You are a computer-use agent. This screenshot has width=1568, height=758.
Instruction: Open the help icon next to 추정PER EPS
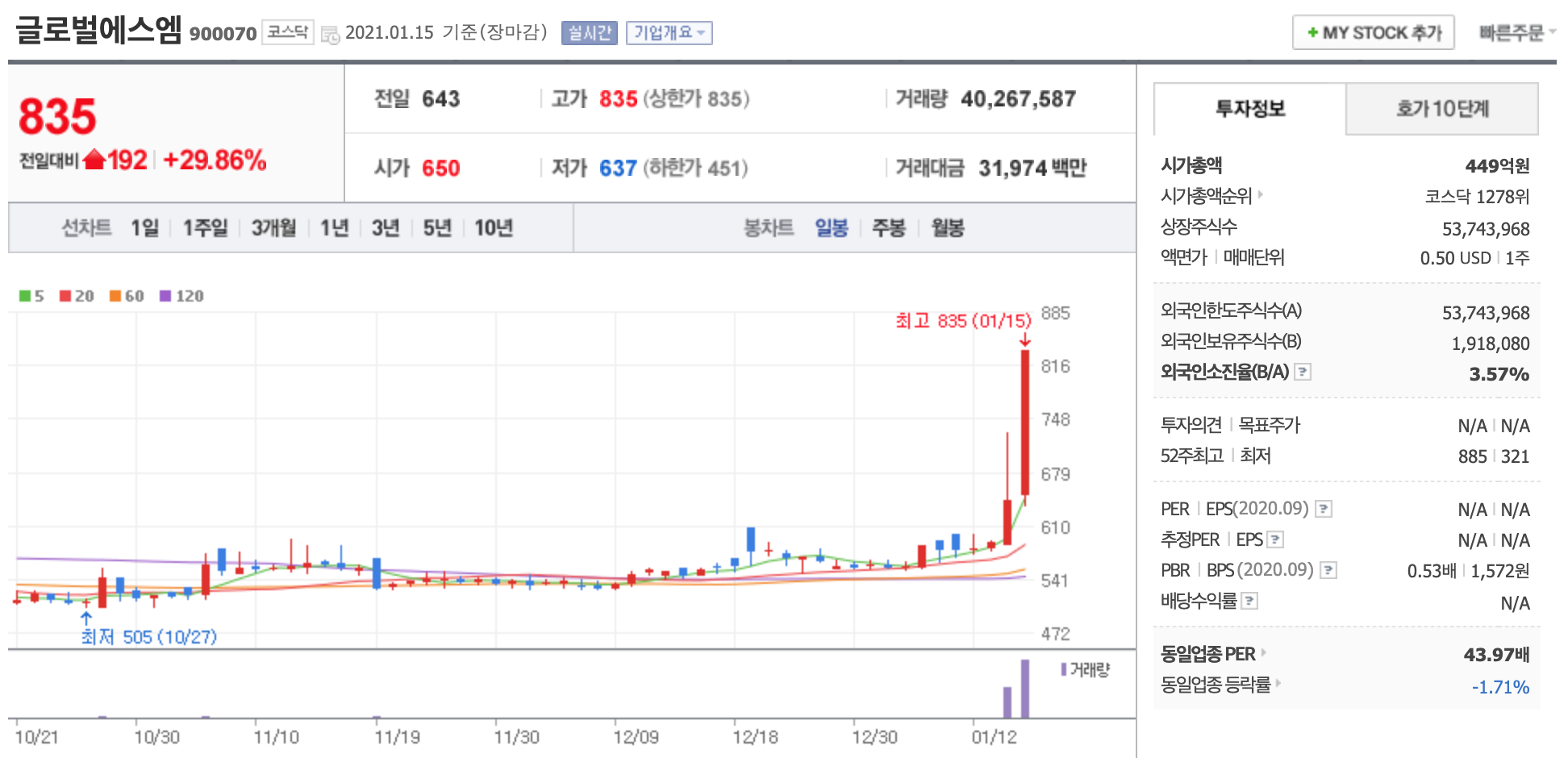click(x=1275, y=539)
